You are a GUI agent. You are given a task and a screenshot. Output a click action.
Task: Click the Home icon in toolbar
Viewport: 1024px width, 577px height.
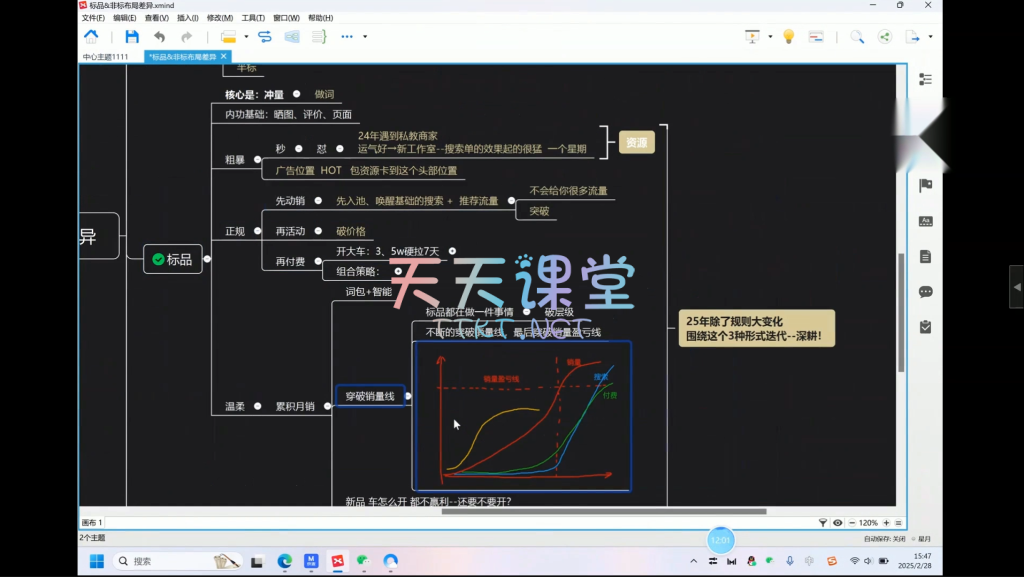[x=91, y=37]
